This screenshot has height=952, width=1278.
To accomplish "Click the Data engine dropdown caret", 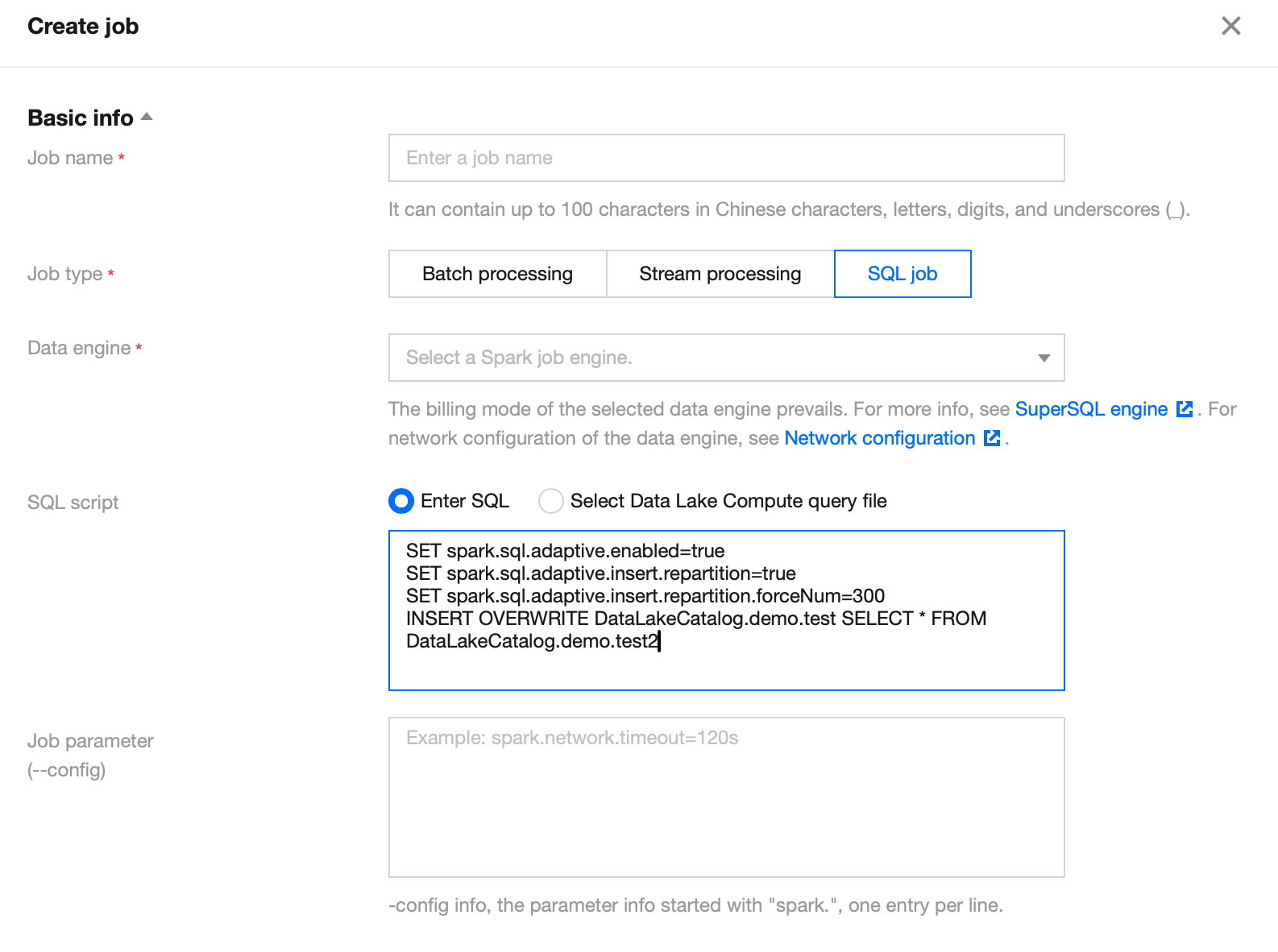I will tap(1044, 358).
